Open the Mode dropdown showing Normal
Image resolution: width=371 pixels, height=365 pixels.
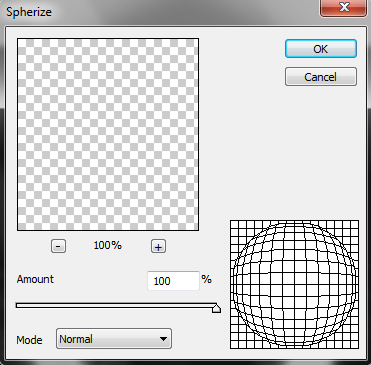pos(114,339)
